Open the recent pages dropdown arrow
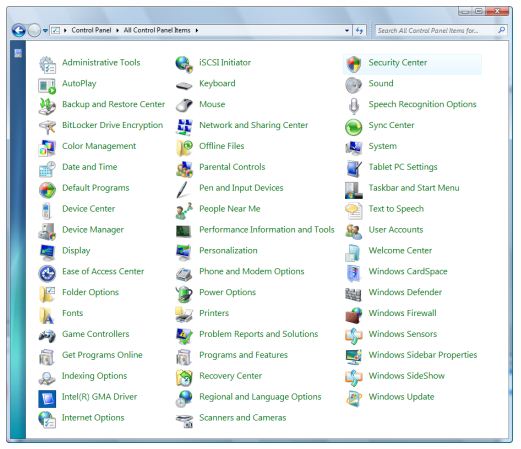This screenshot has height=449, width=521. (45, 31)
